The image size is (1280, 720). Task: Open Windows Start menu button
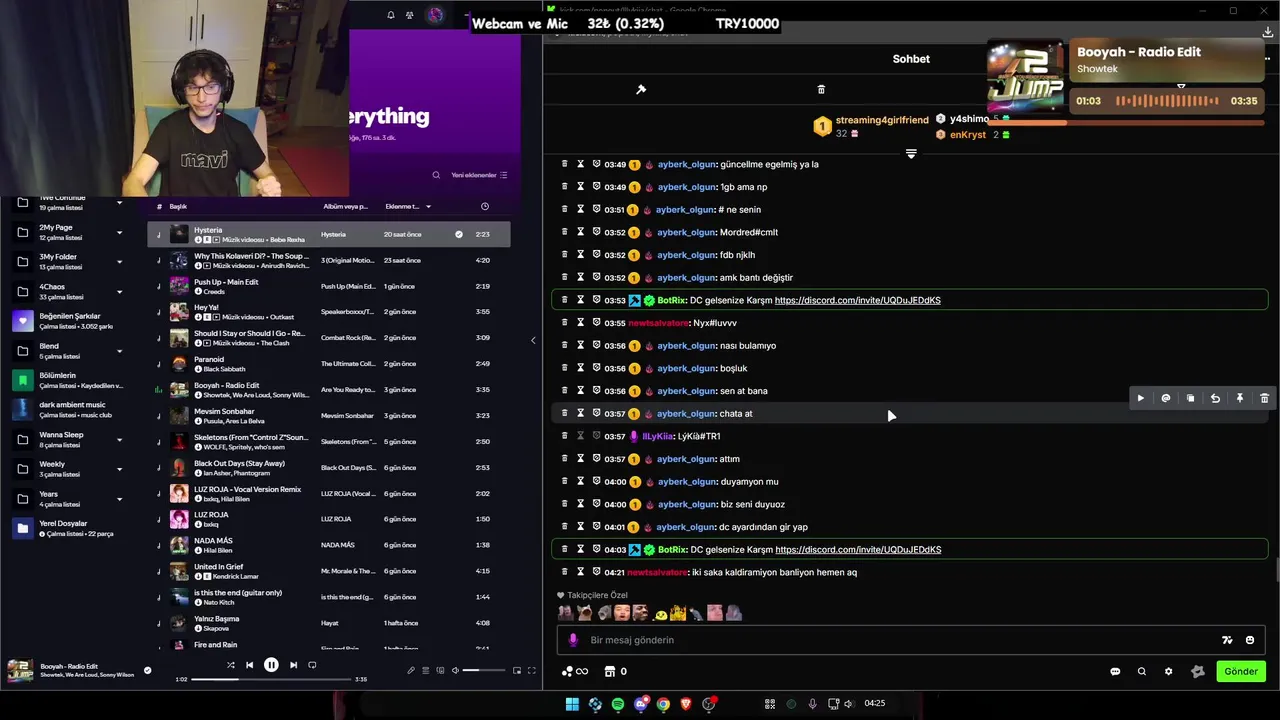click(572, 704)
